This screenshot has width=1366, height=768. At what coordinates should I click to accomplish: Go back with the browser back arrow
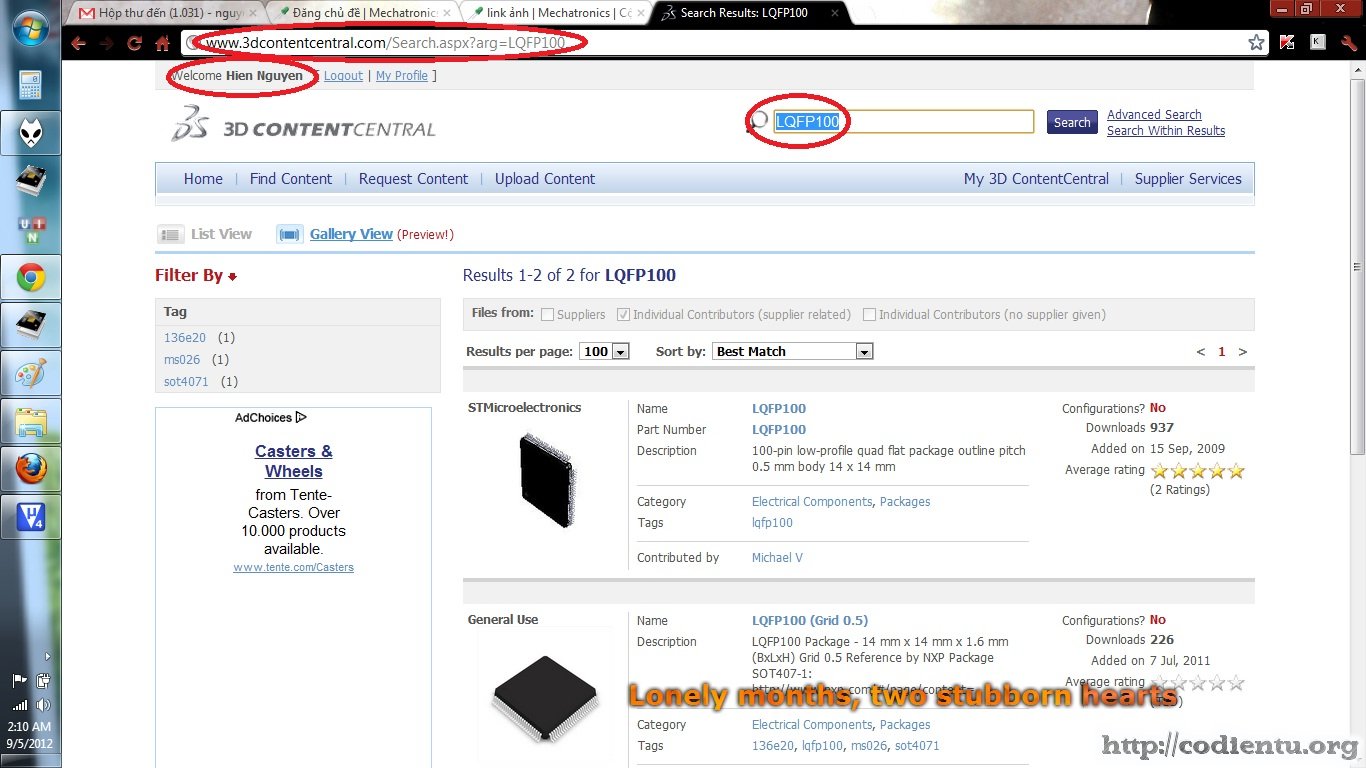click(78, 43)
